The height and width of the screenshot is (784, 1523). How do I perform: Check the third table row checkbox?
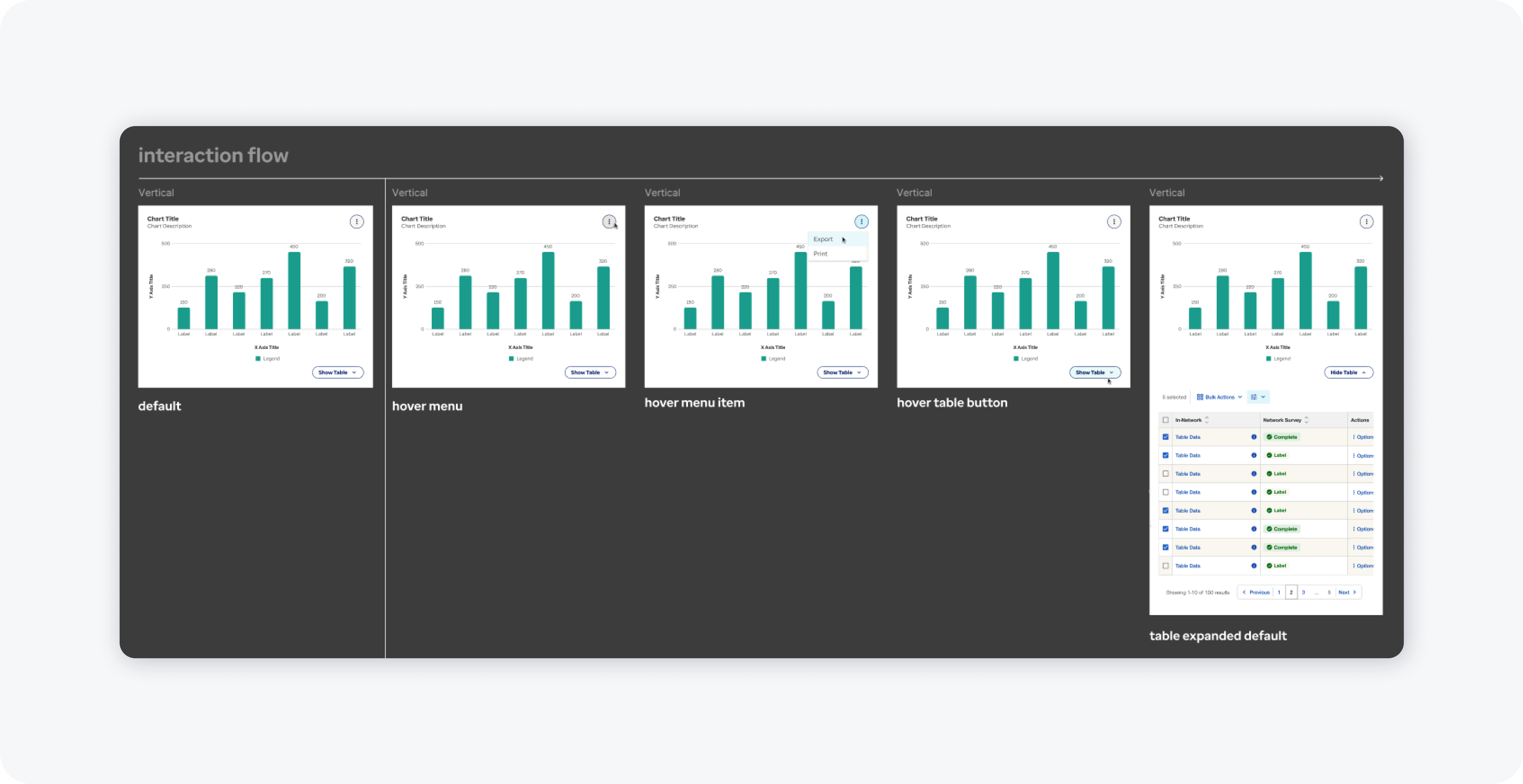coord(1165,474)
